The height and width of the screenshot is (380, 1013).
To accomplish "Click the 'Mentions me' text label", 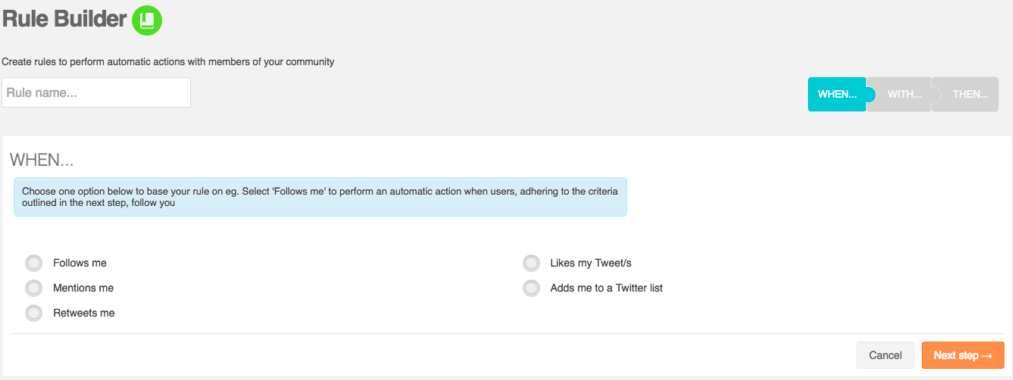I will point(83,288).
